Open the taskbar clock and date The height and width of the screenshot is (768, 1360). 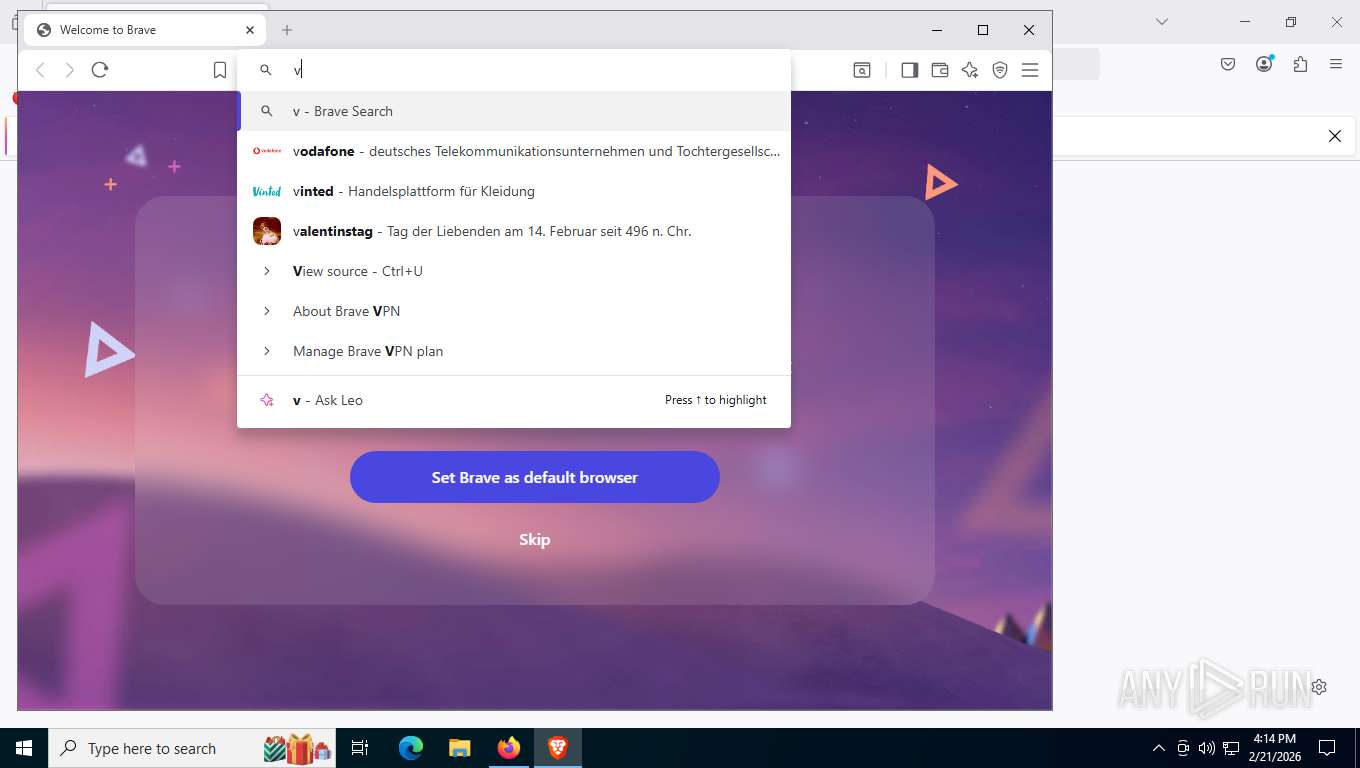point(1274,748)
